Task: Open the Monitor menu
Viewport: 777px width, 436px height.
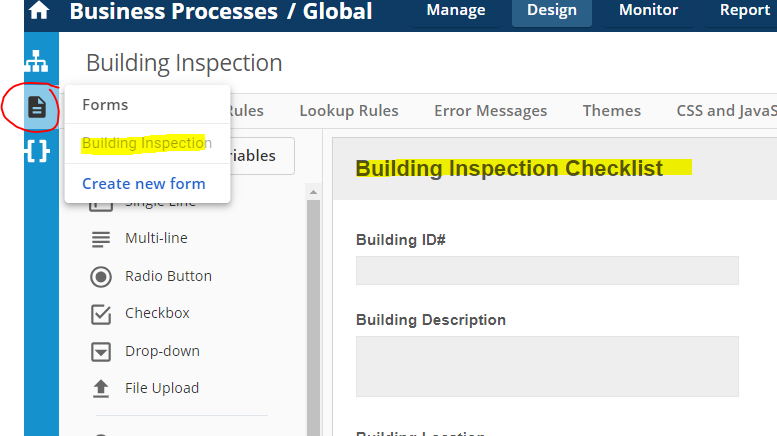Action: pyautogui.click(x=648, y=10)
